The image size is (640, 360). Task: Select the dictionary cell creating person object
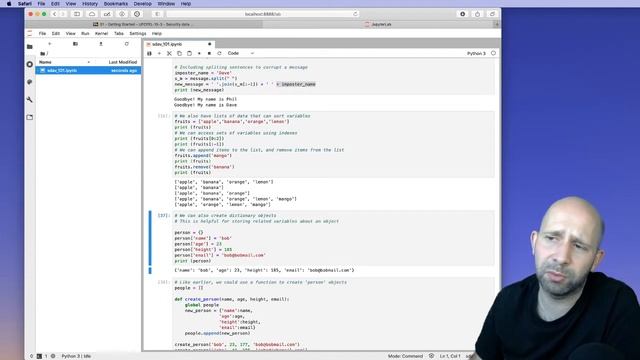tap(333, 238)
